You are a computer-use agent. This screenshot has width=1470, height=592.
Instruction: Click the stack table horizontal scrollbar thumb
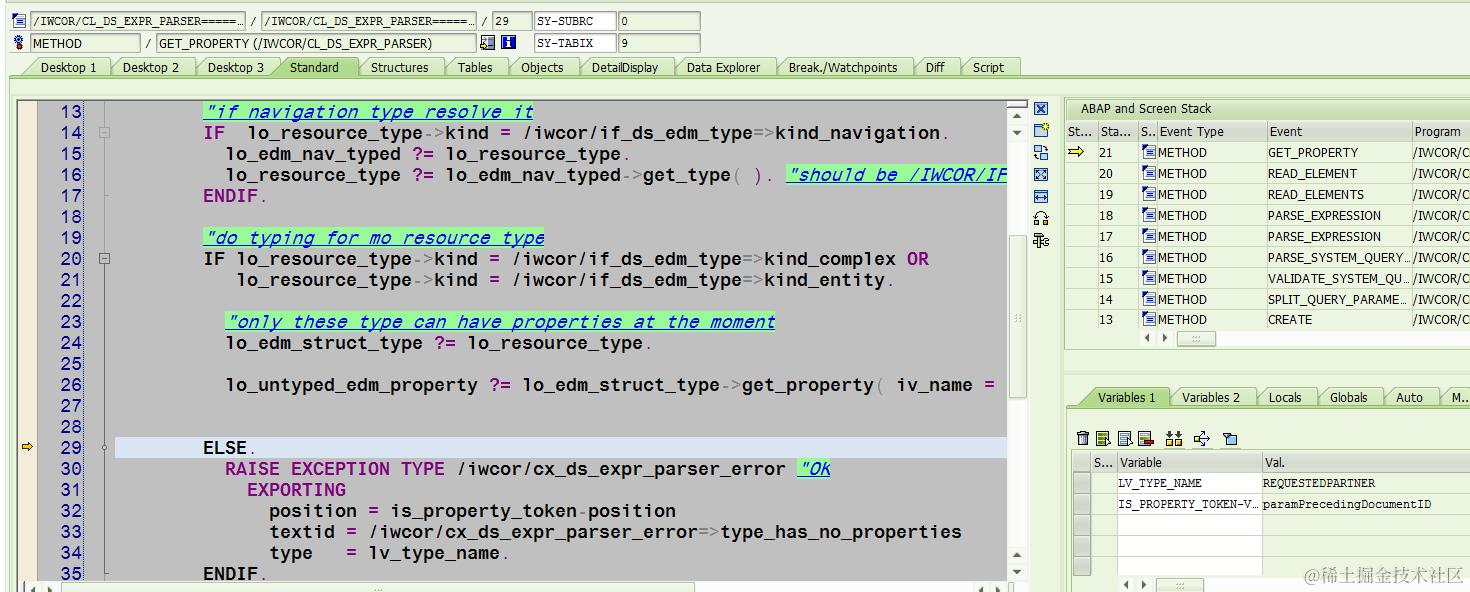click(x=1195, y=339)
